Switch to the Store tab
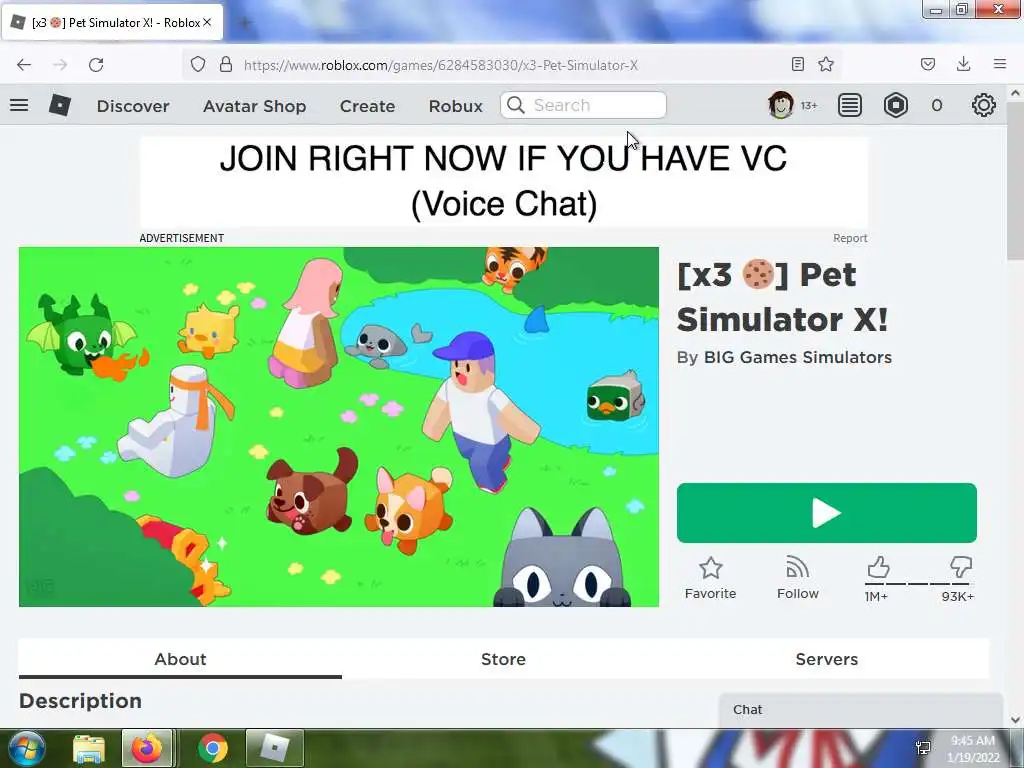The image size is (1024, 768). pos(504,659)
